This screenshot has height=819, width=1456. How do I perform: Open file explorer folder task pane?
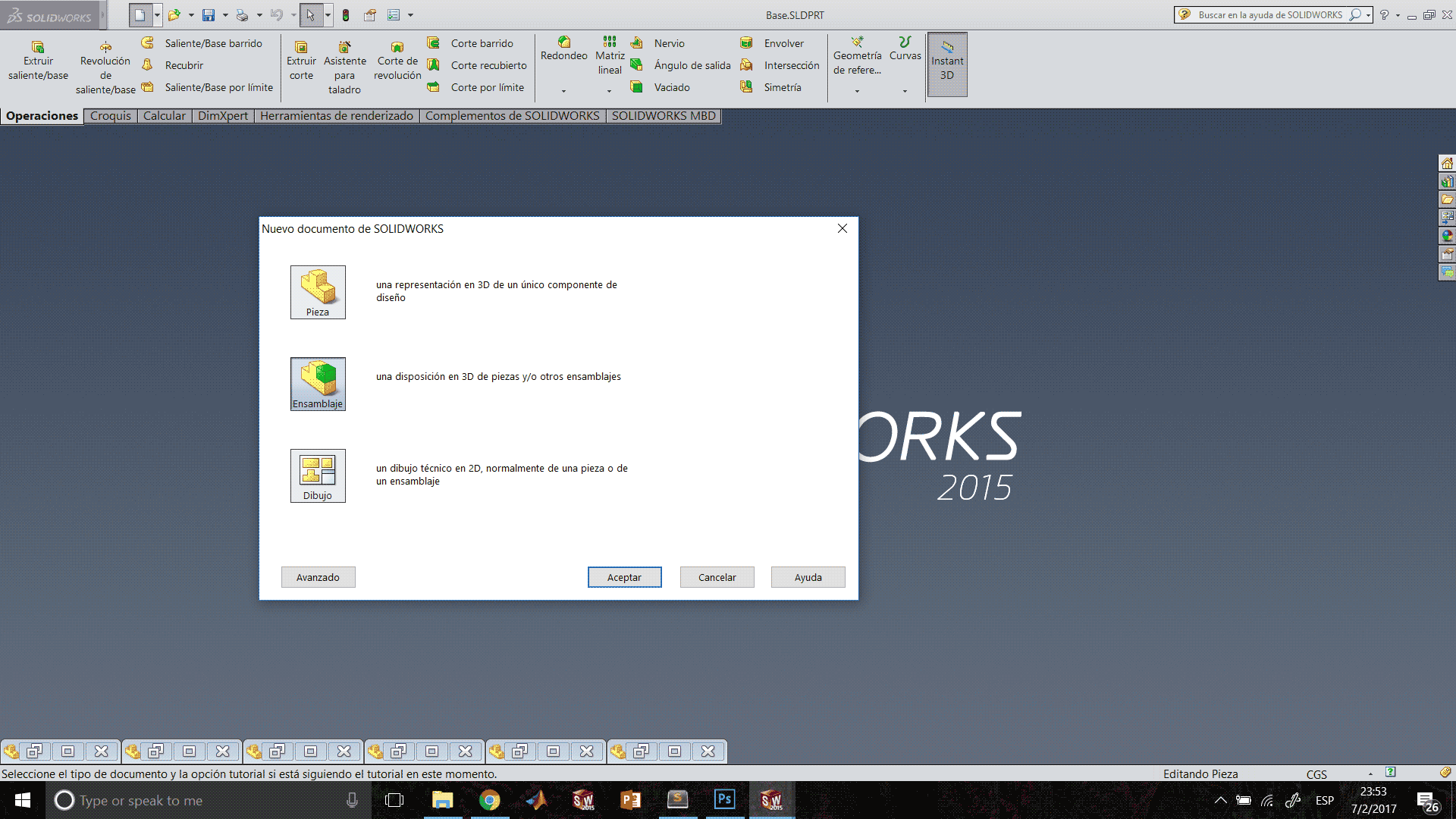coord(1447,199)
